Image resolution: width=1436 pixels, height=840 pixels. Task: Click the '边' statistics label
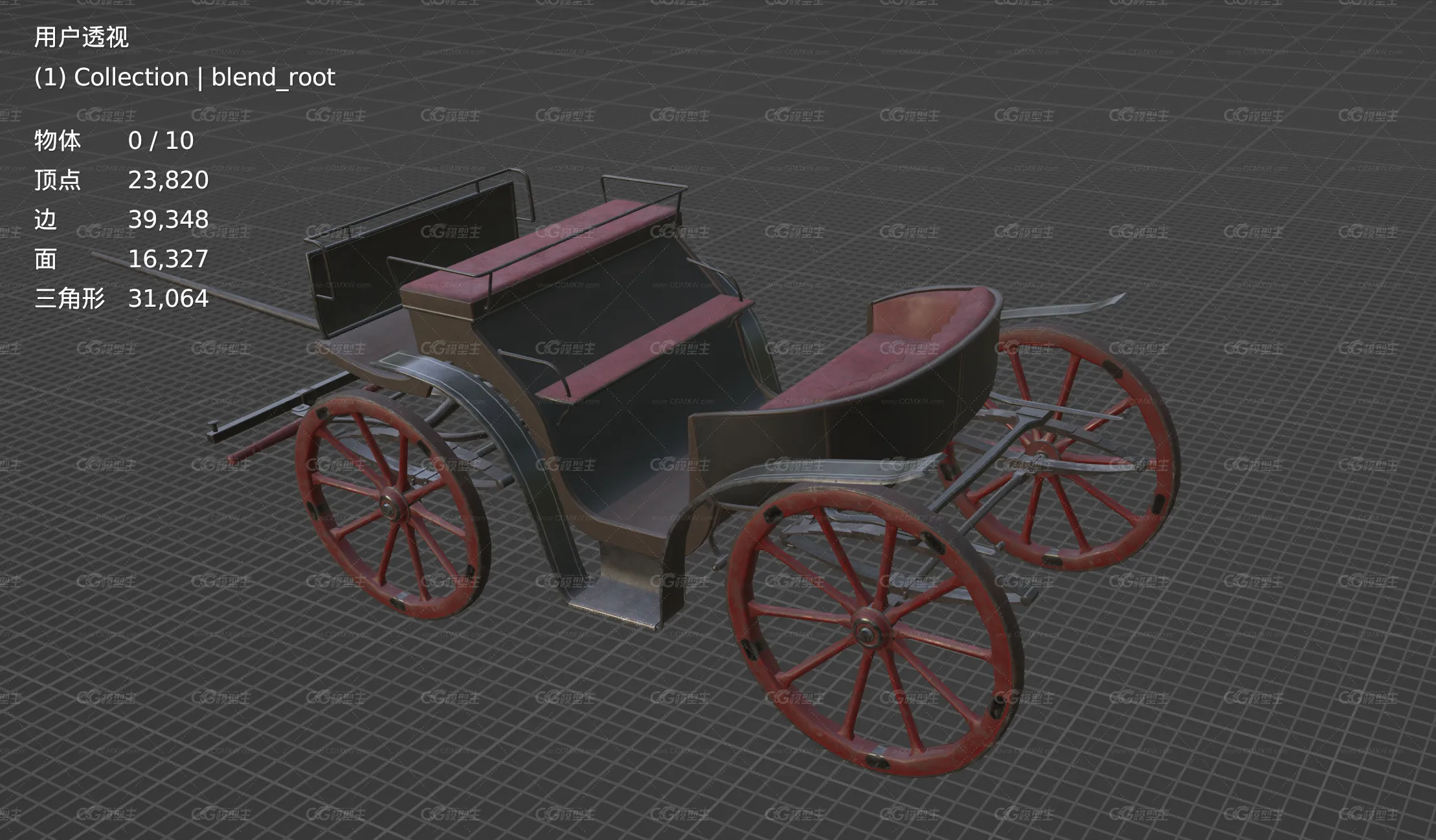[x=46, y=219]
